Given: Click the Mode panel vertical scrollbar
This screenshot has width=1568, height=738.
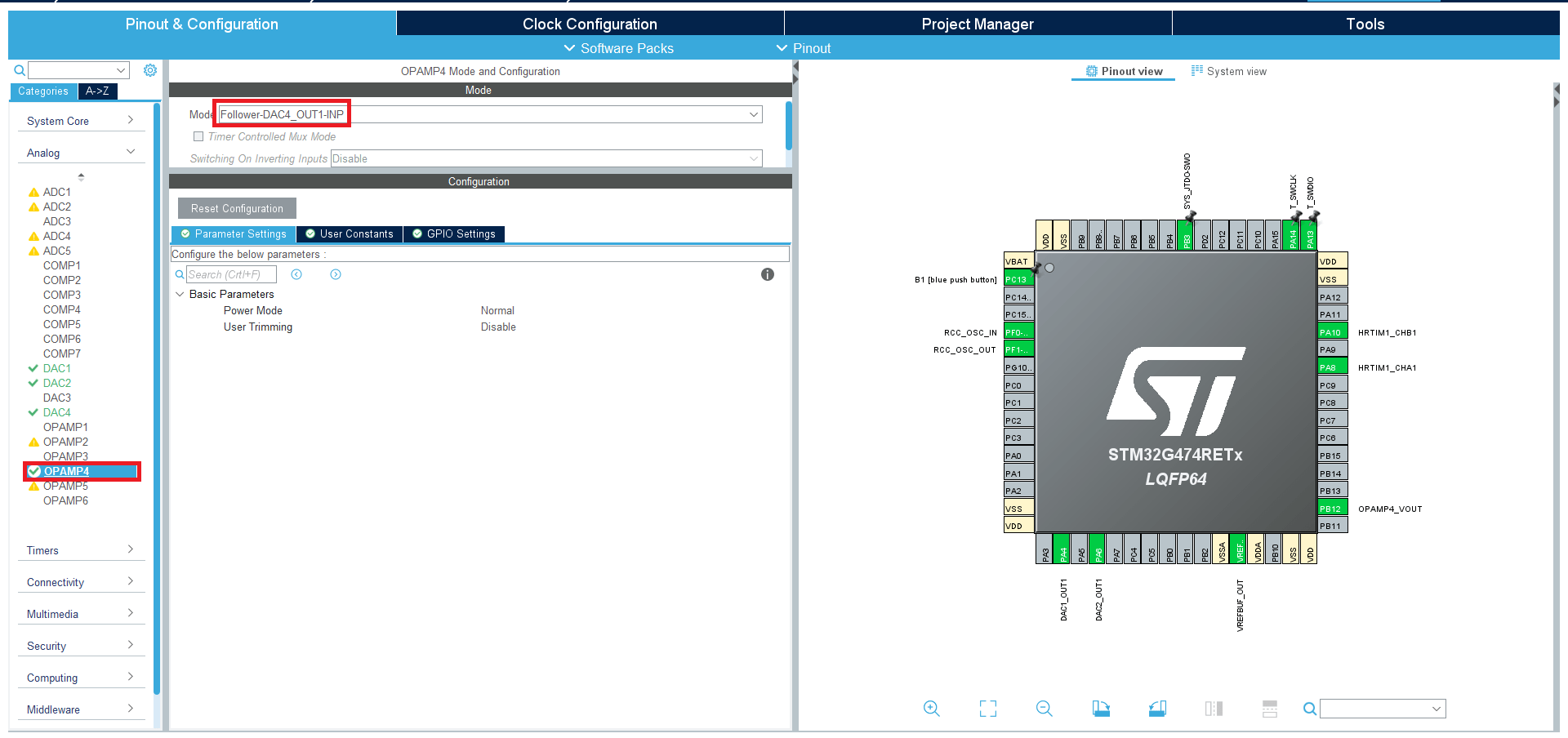Looking at the screenshot, I should (788, 126).
